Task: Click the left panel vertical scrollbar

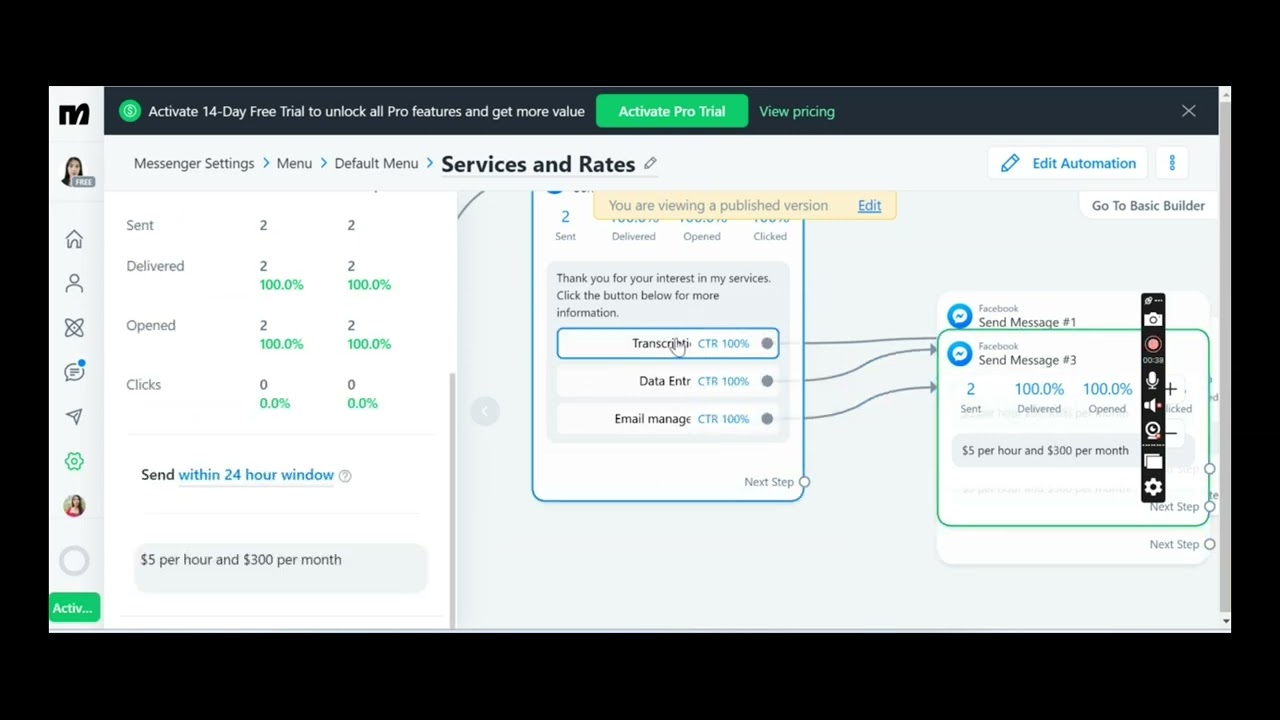Action: [x=452, y=500]
